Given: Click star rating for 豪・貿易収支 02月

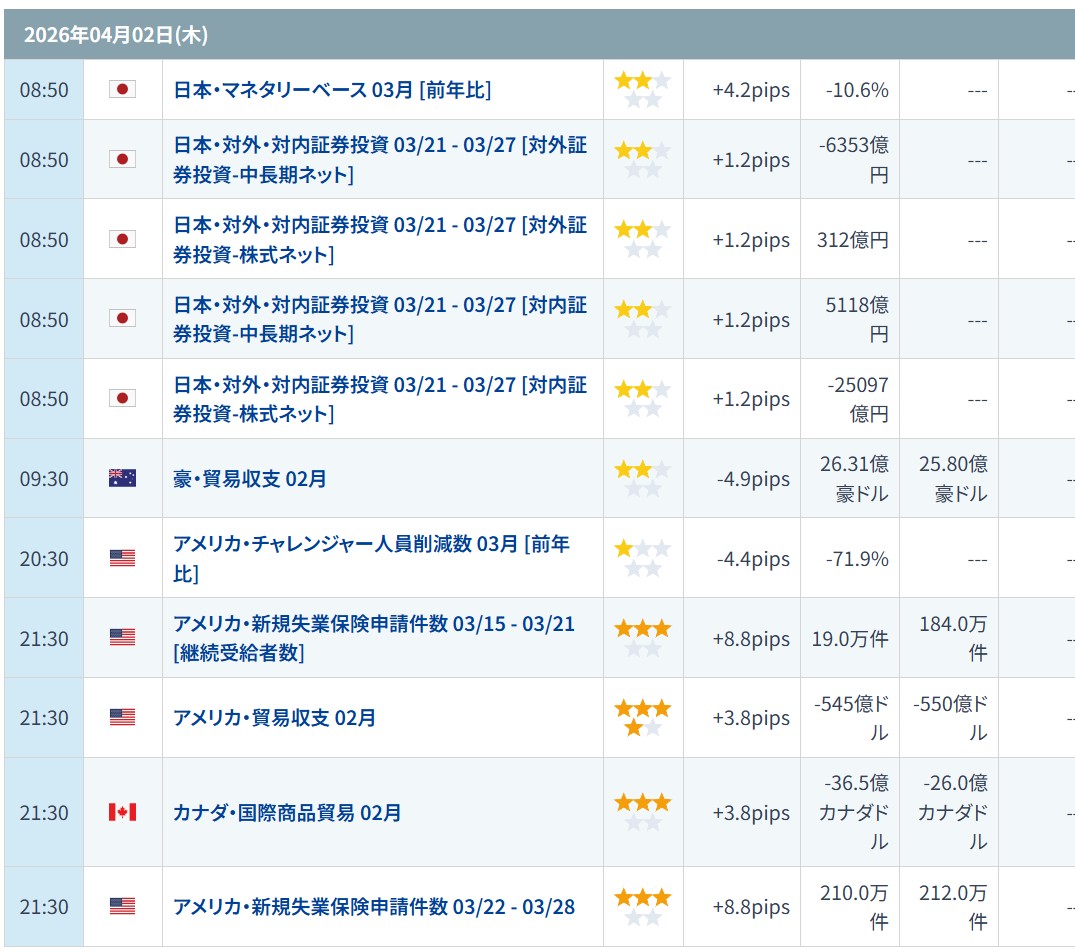Looking at the screenshot, I should point(642,478).
